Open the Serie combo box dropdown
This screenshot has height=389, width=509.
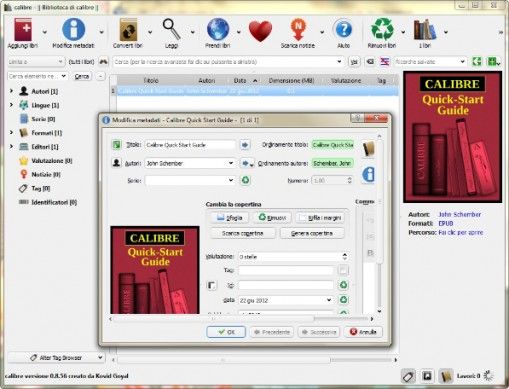point(231,180)
